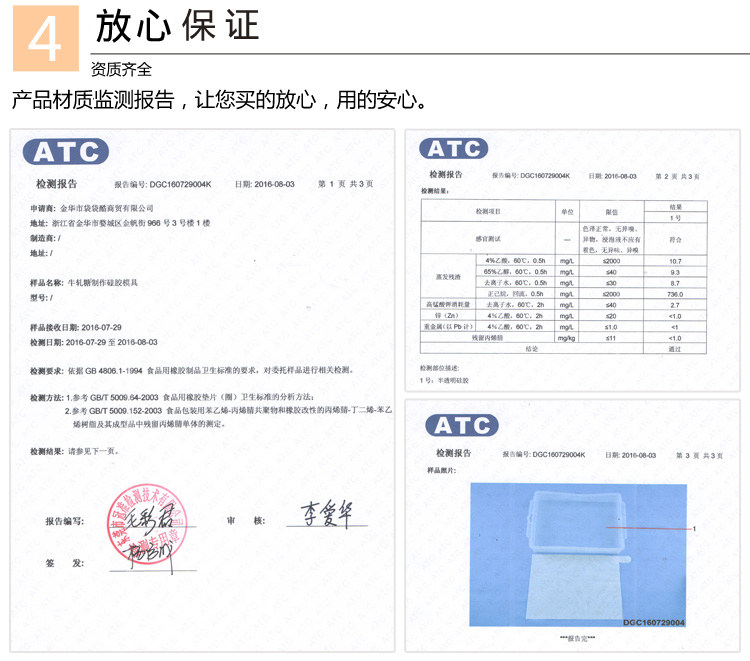Click the 检测项目 table header
The height and width of the screenshot is (661, 750).
[488, 211]
